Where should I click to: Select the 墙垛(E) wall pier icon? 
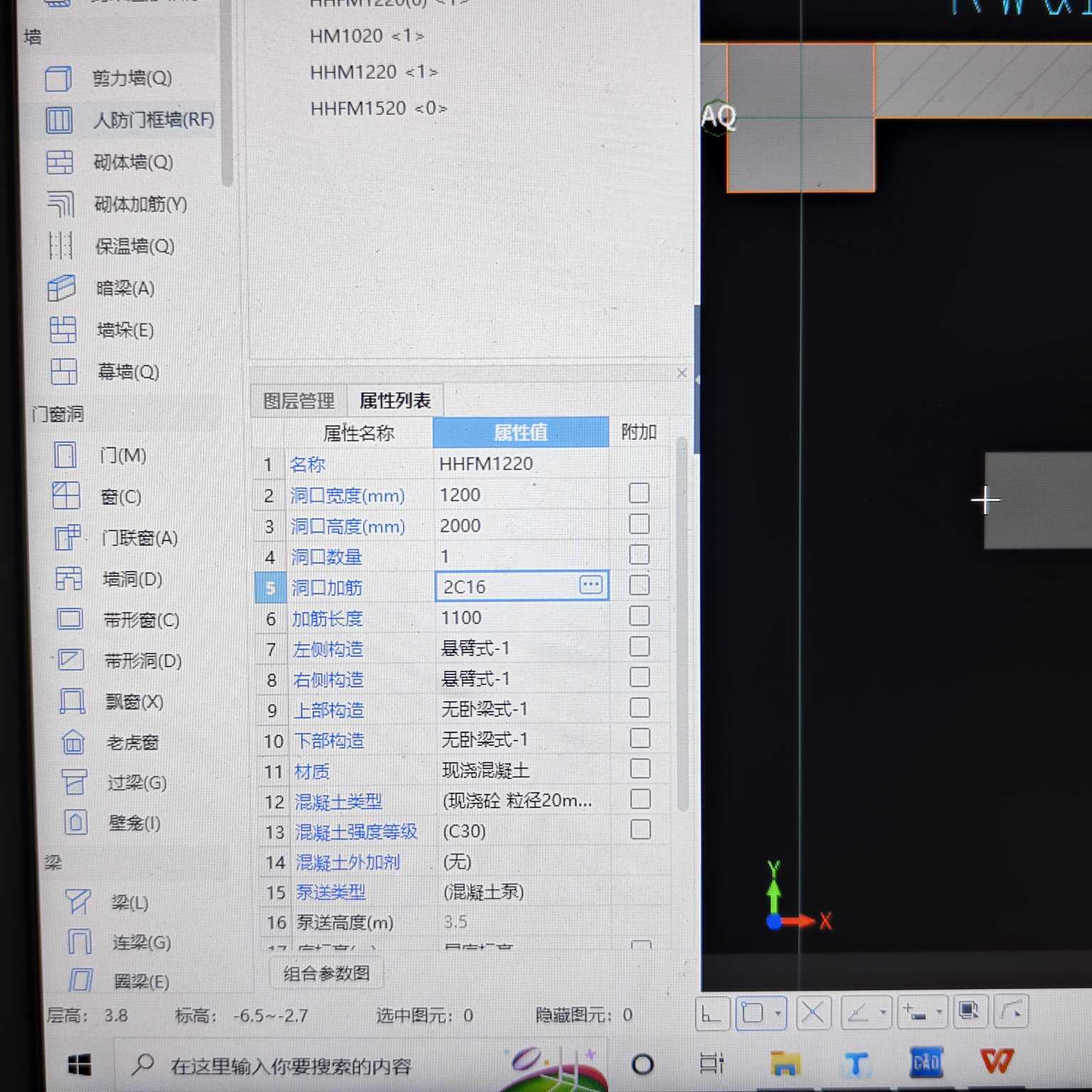(63, 330)
